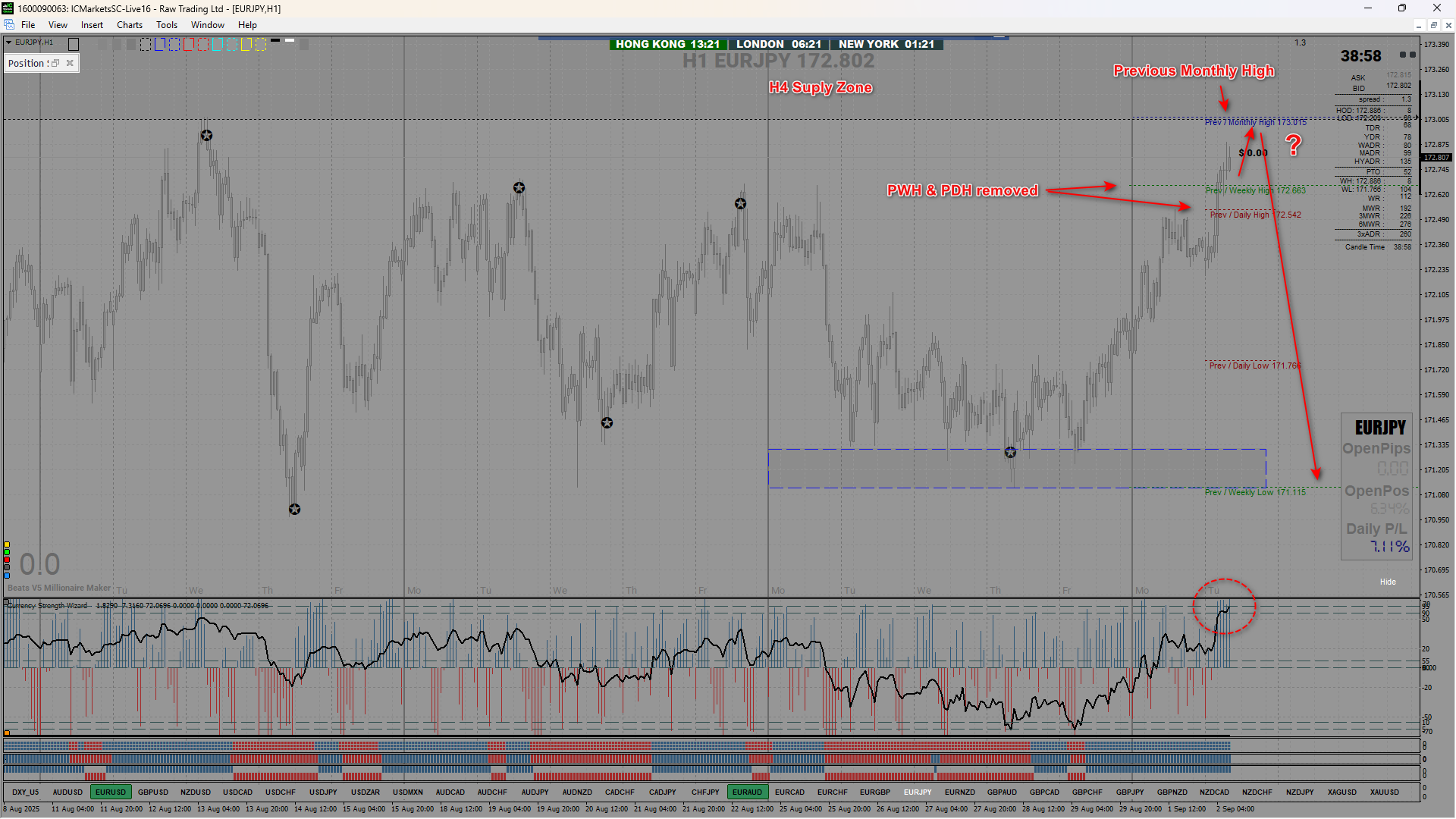Expand the EURJPY,H1 chart dropdown arrow

pos(8,42)
